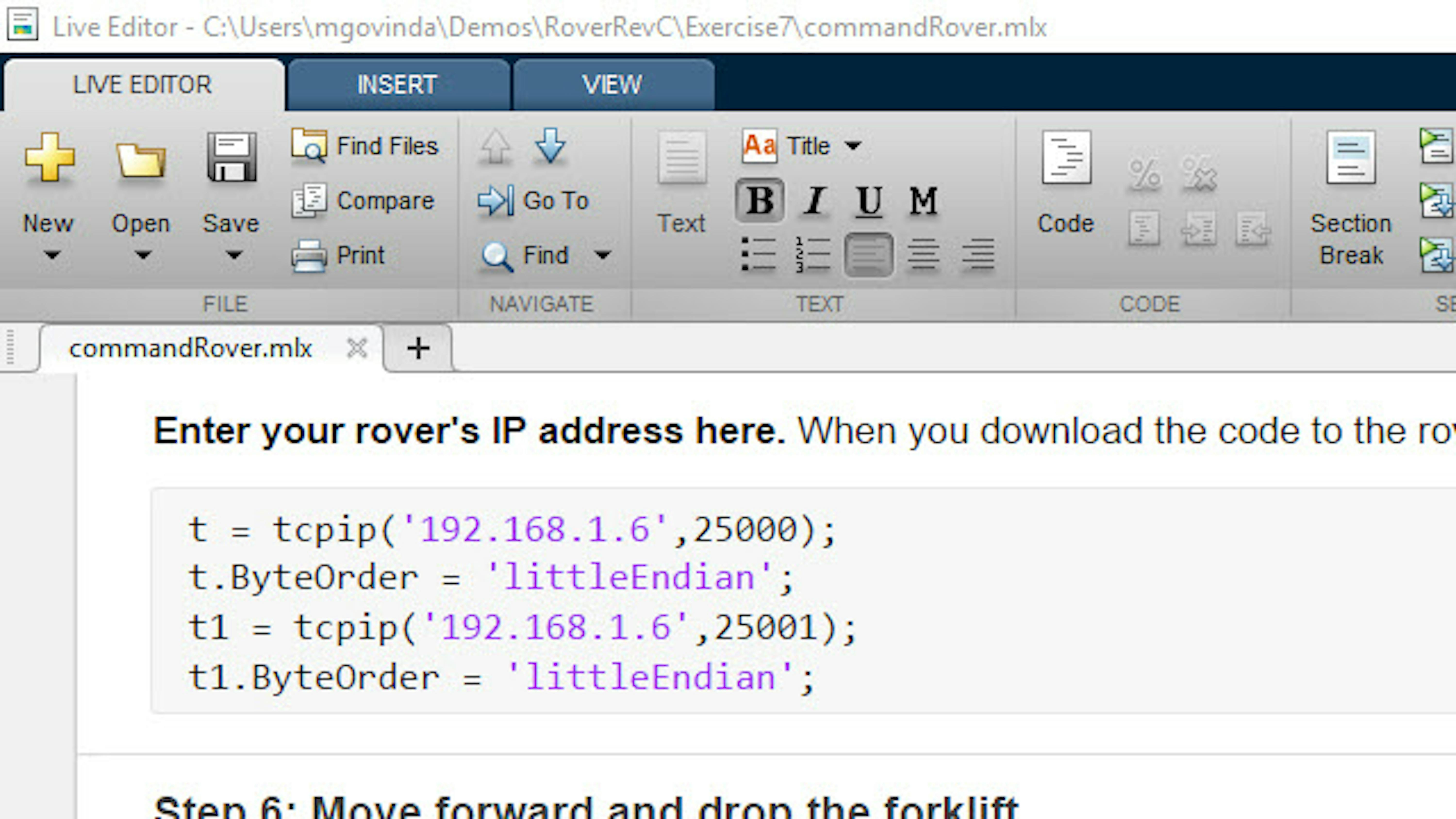
Task: Click the Find magnifier button
Action: click(525, 256)
